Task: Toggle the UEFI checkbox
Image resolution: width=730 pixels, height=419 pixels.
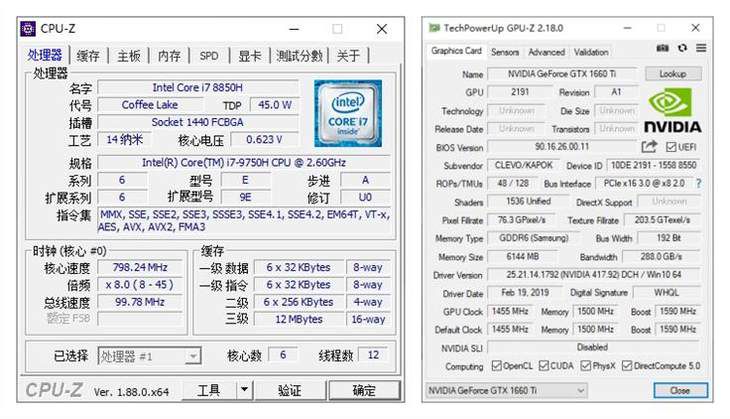Action: coord(670,147)
